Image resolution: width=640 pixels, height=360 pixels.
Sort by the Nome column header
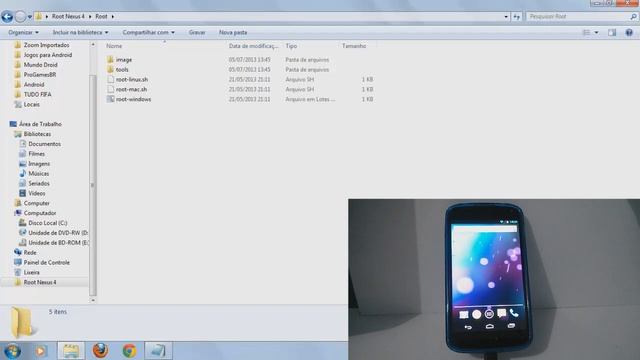click(x=114, y=46)
